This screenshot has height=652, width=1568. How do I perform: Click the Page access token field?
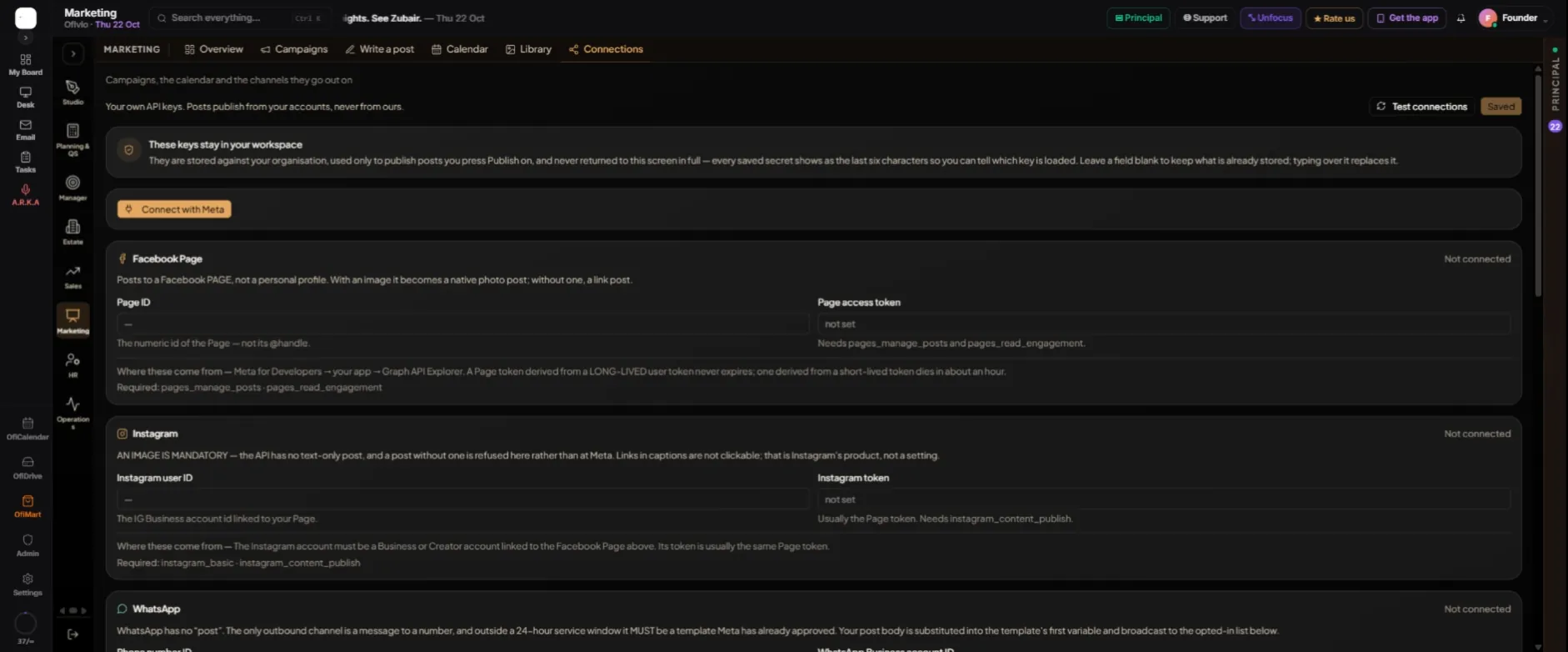pos(1164,323)
